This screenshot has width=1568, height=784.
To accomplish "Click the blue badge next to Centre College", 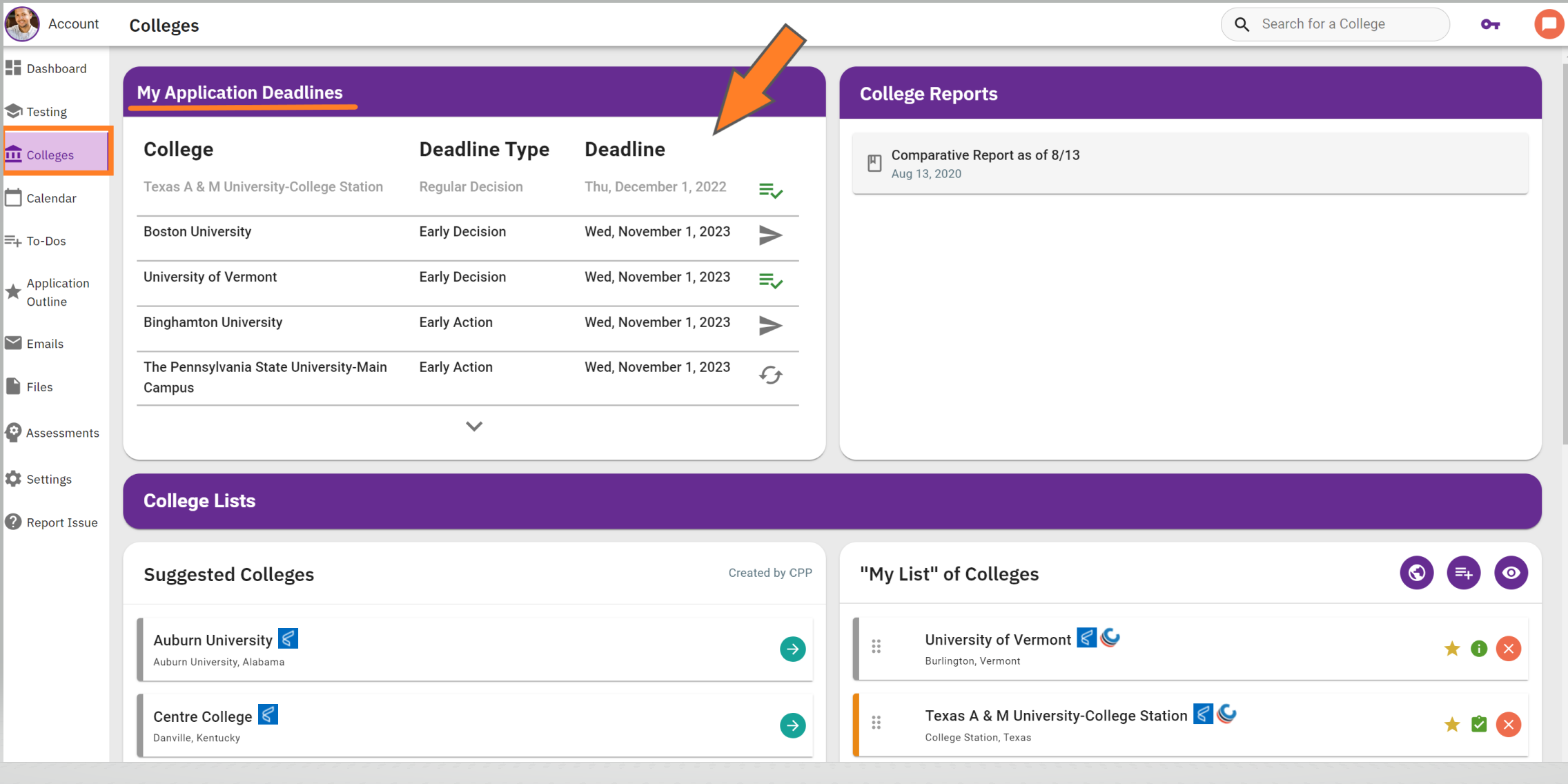I will click(268, 714).
